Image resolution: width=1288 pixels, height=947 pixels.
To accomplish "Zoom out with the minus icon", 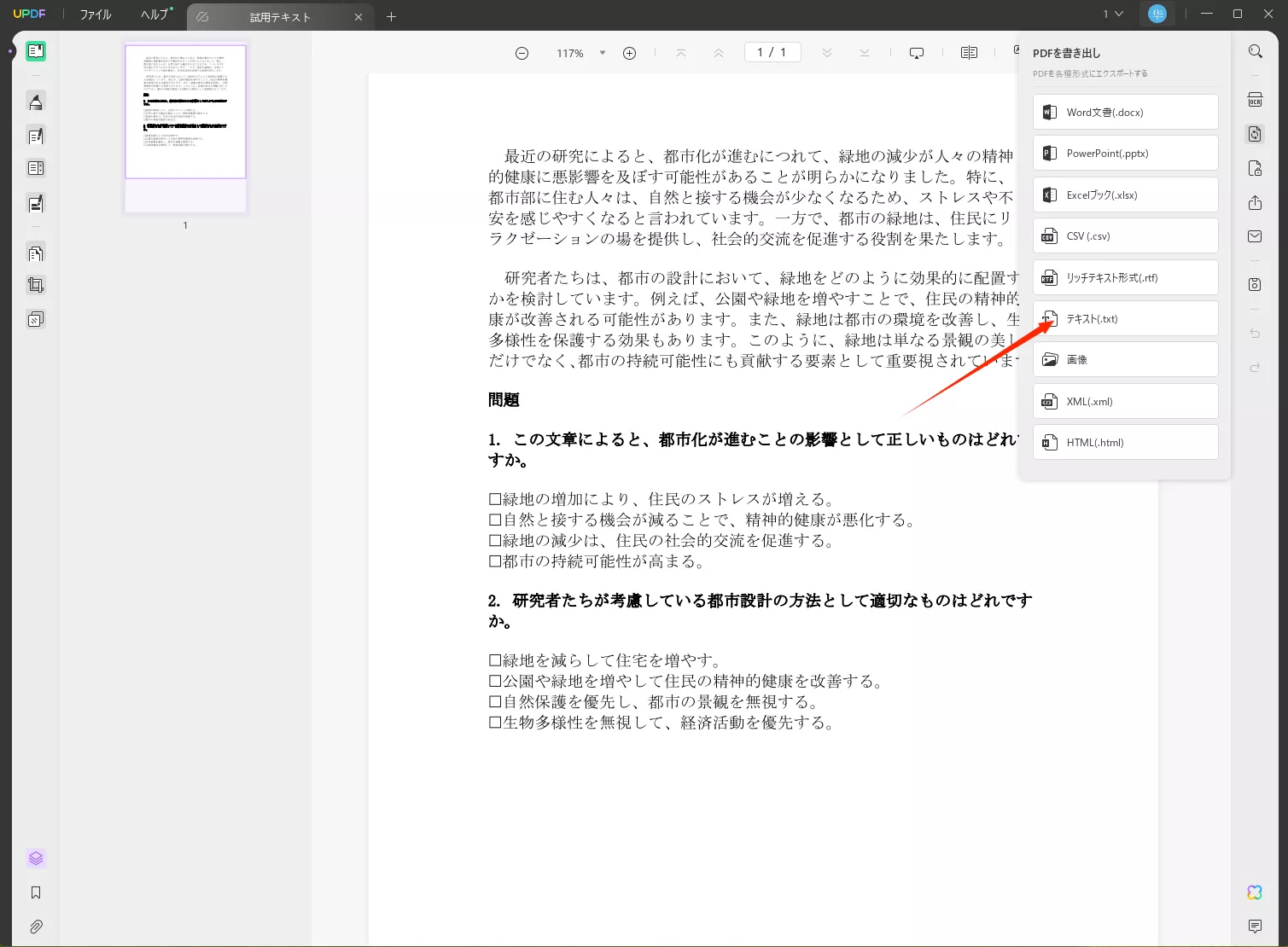I will tap(522, 53).
